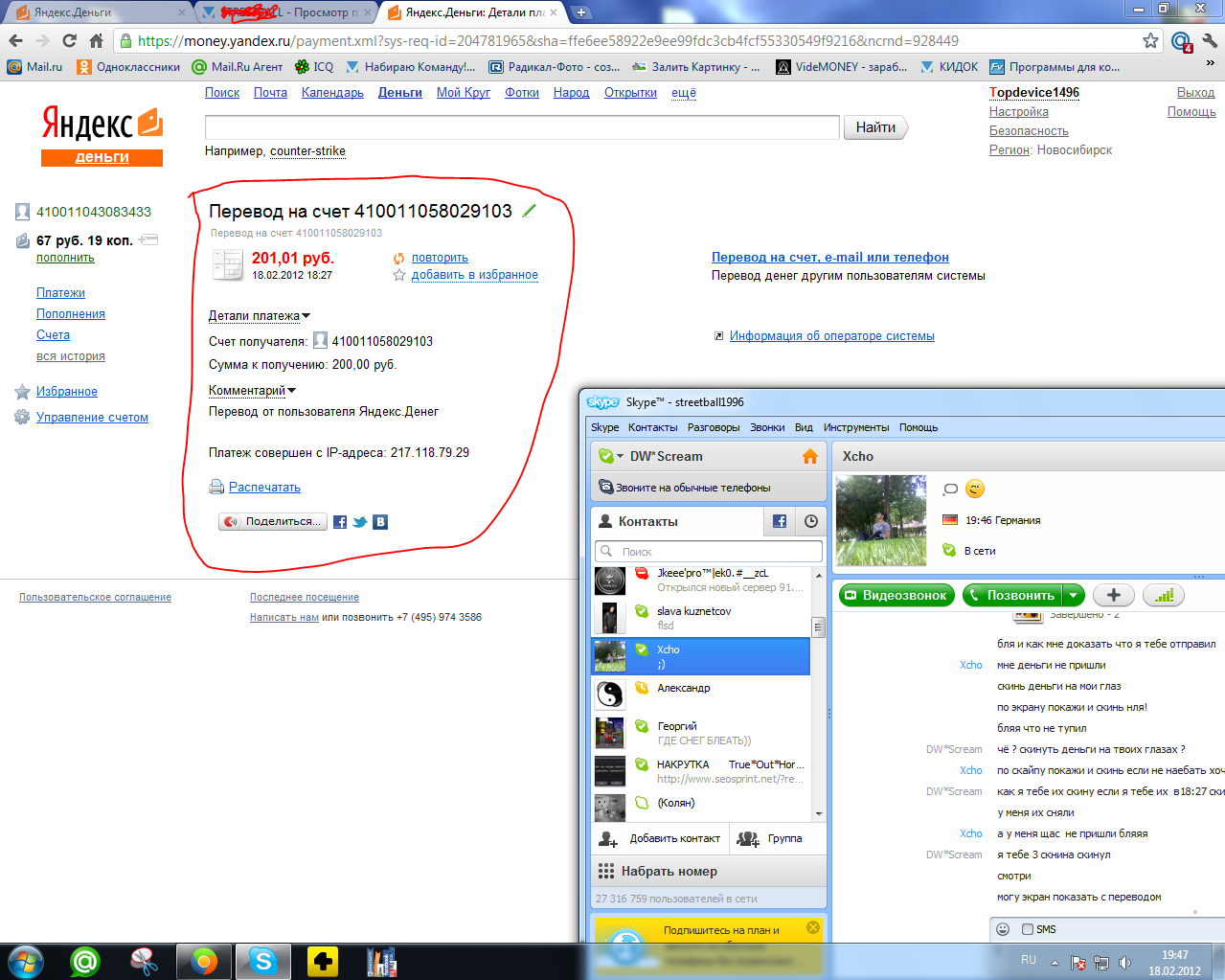Click Звоните на обычные телефоны

[x=709, y=487]
